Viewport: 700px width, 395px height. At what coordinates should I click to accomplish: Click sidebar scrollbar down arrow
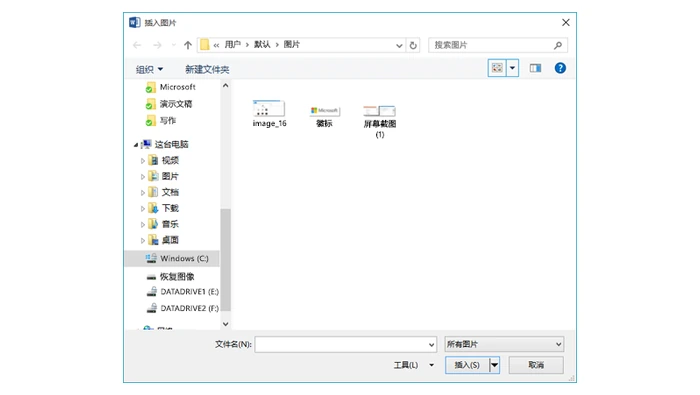225,324
